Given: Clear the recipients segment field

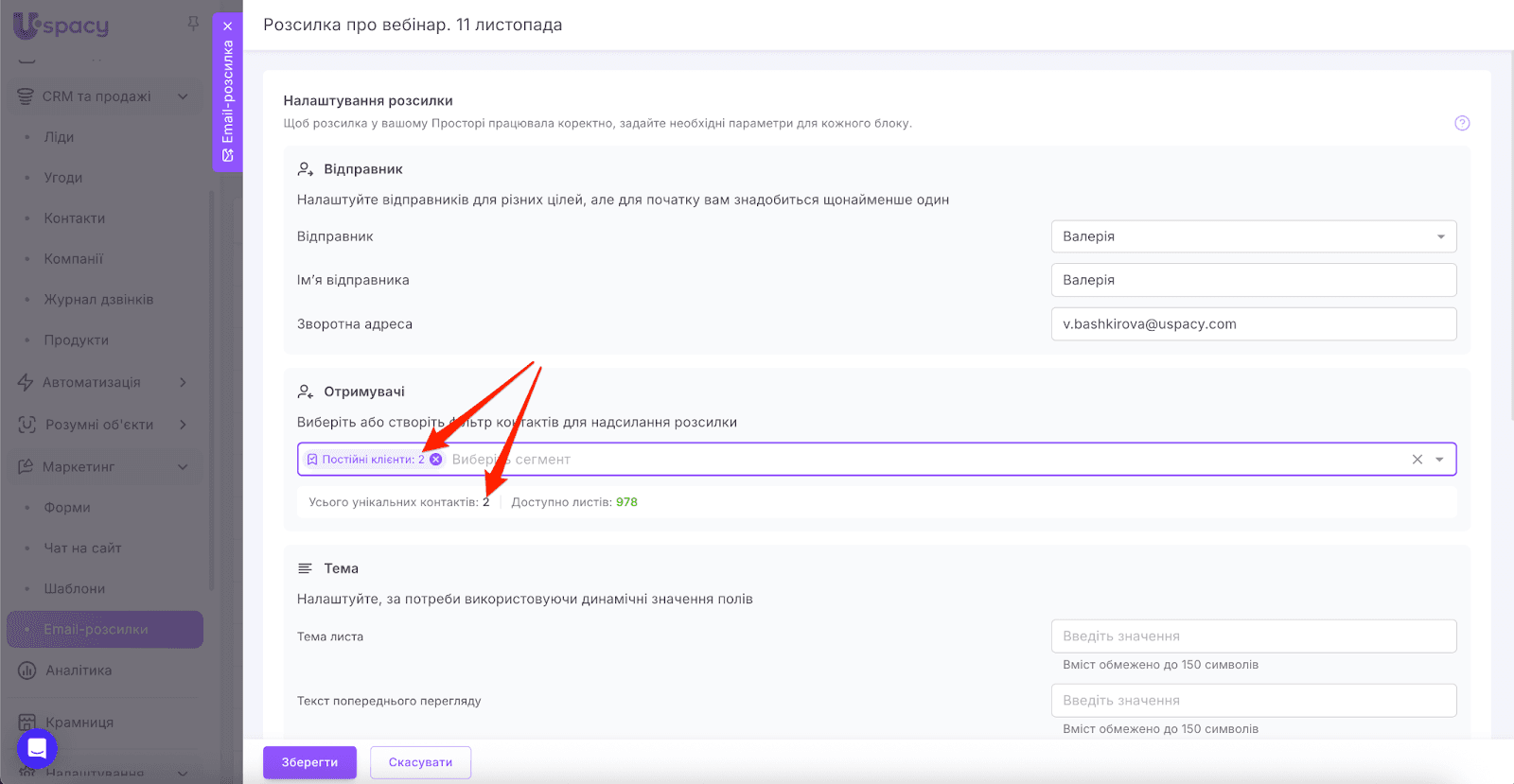Looking at the screenshot, I should (x=1417, y=460).
